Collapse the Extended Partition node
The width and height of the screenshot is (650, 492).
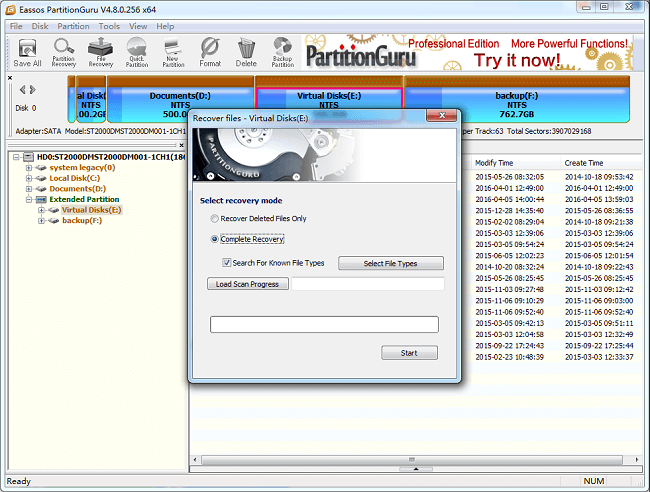(x=29, y=199)
